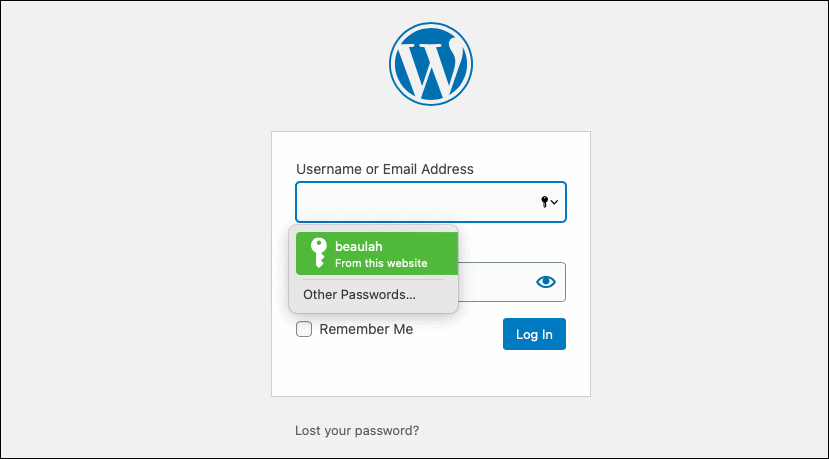Click the small black key icon in username field
The image size is (829, 459).
click(x=545, y=201)
